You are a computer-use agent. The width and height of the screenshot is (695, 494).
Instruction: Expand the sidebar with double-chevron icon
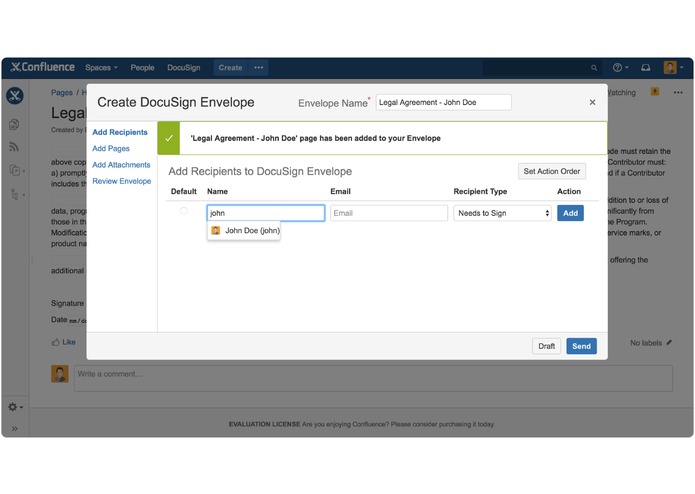tap(15, 428)
